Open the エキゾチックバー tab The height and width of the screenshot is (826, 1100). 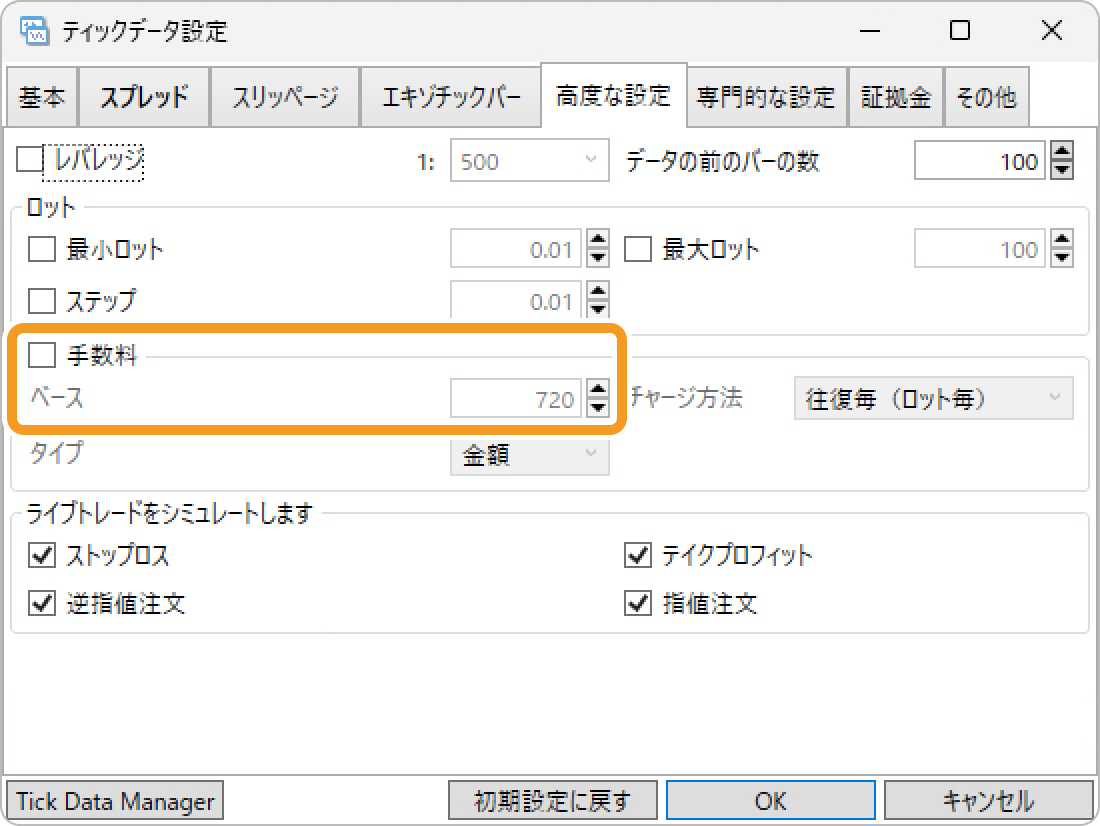click(450, 97)
